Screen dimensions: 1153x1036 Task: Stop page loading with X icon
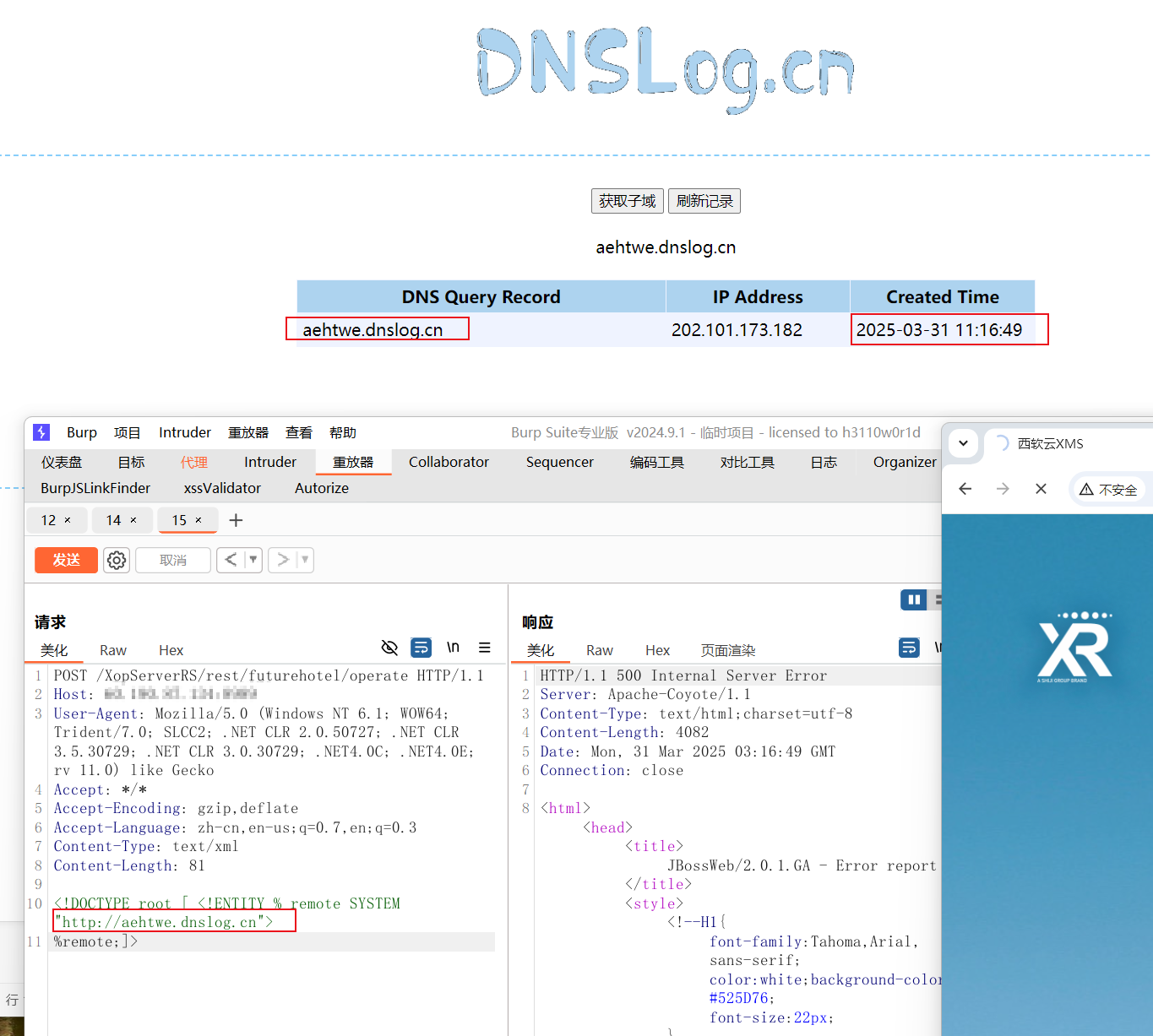tap(1041, 489)
